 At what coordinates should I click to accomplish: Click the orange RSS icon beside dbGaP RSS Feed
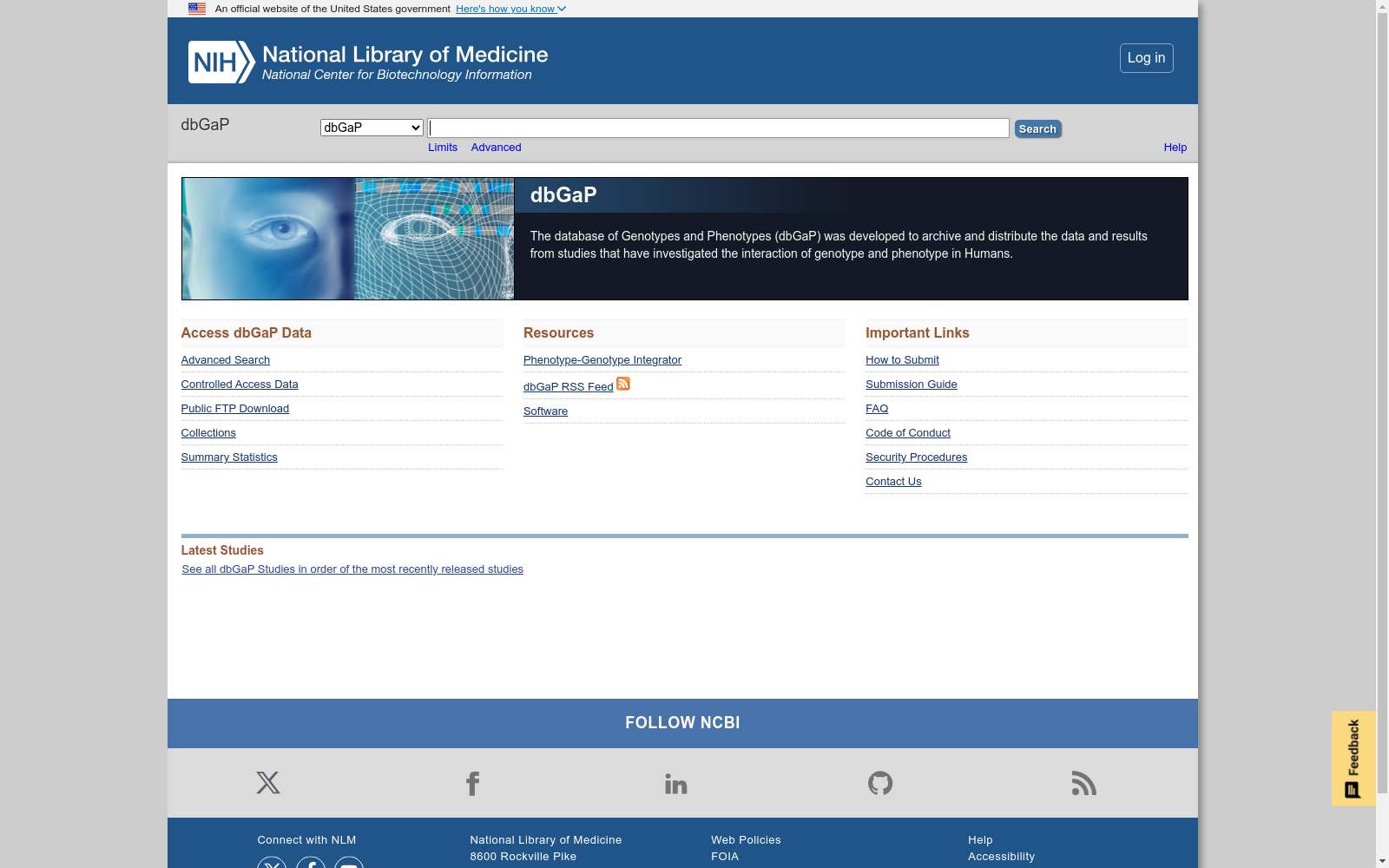click(623, 384)
